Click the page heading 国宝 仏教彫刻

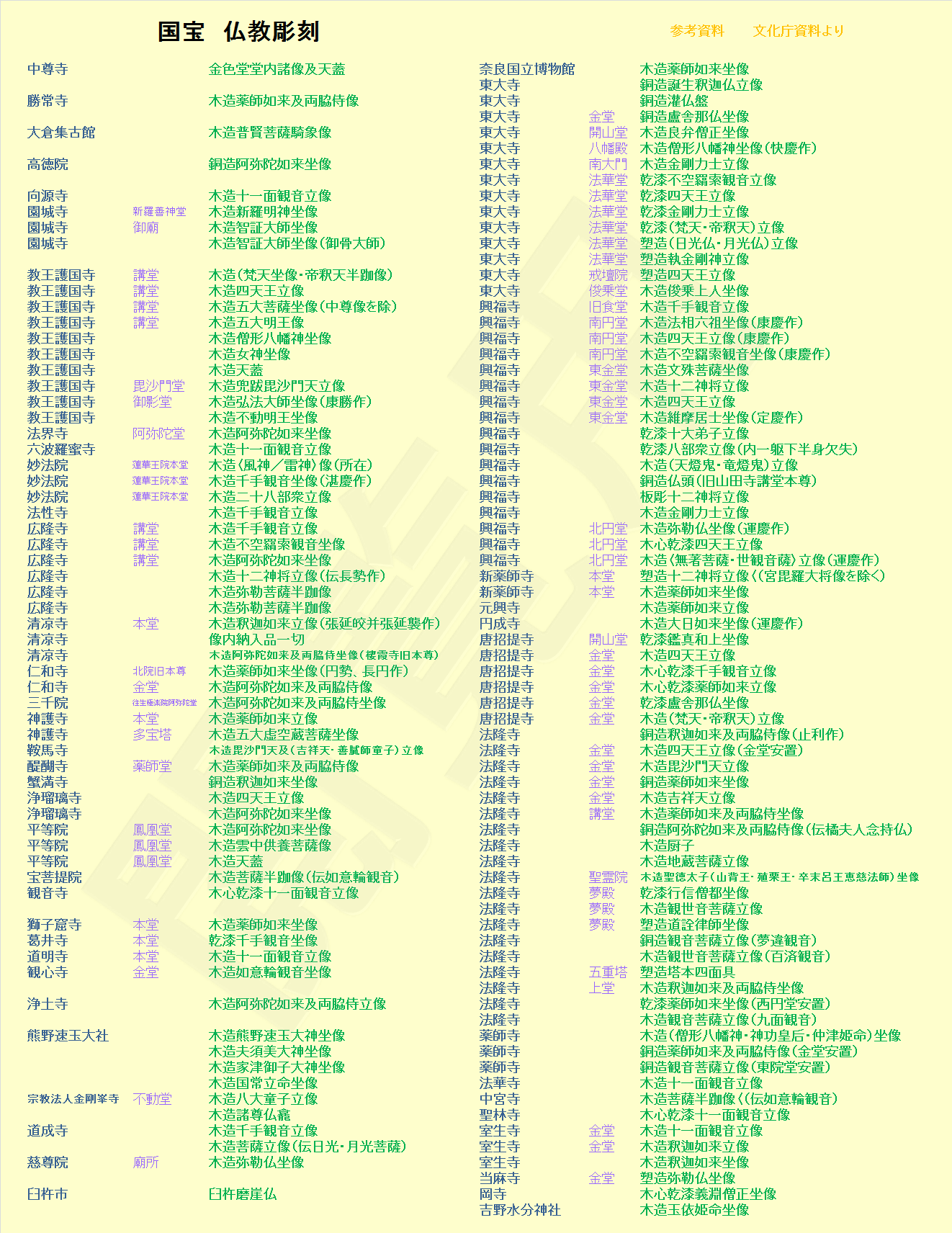pyautogui.click(x=238, y=32)
